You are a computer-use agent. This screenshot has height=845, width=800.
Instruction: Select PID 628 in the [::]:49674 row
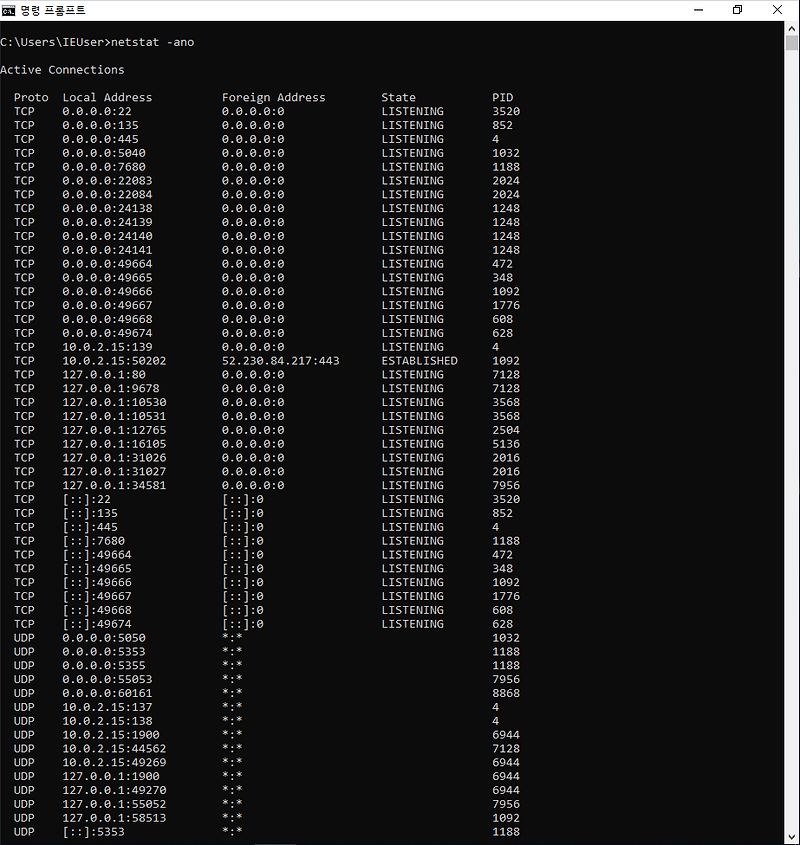coord(502,624)
